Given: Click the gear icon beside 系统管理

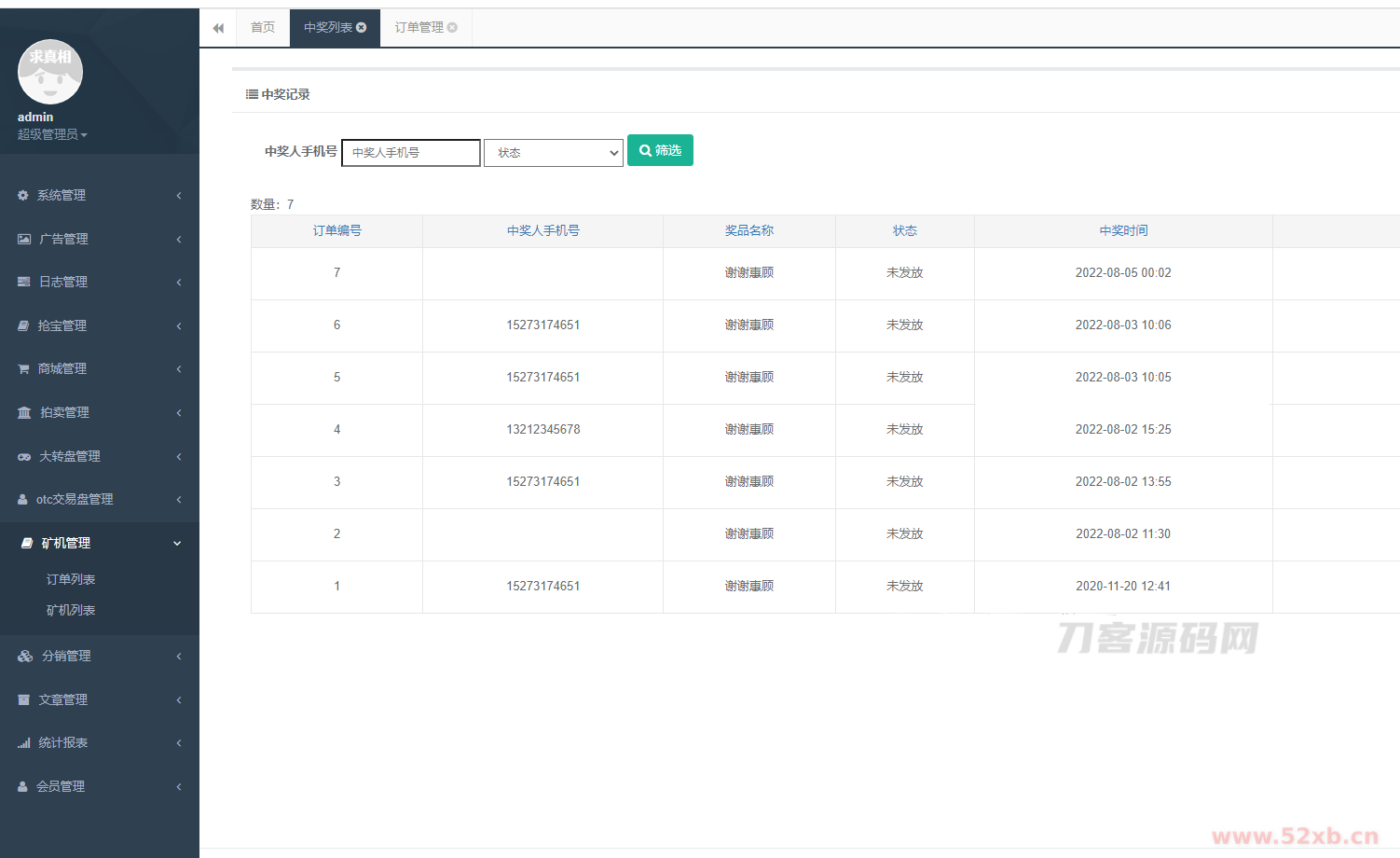Looking at the screenshot, I should pos(23,196).
